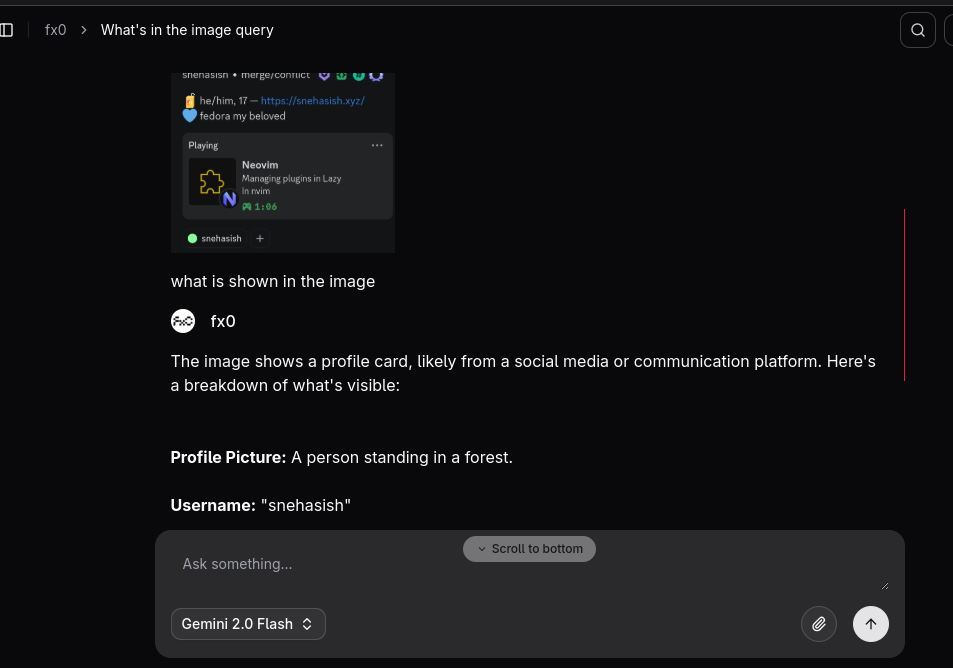The image size is (953, 668).
Task: Click the textarea resize handle
Action: click(885, 586)
